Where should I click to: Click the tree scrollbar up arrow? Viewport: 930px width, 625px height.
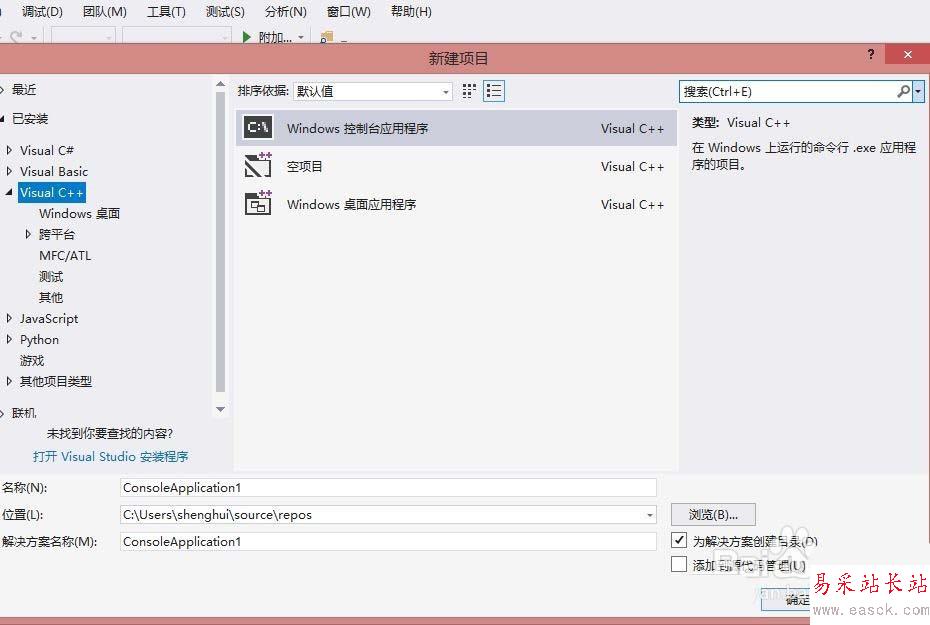click(221, 84)
